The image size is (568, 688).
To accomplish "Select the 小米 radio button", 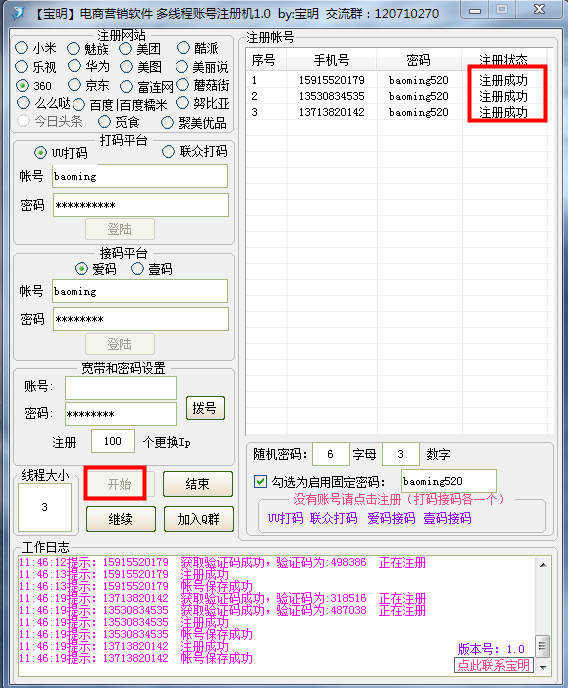I will [21, 48].
